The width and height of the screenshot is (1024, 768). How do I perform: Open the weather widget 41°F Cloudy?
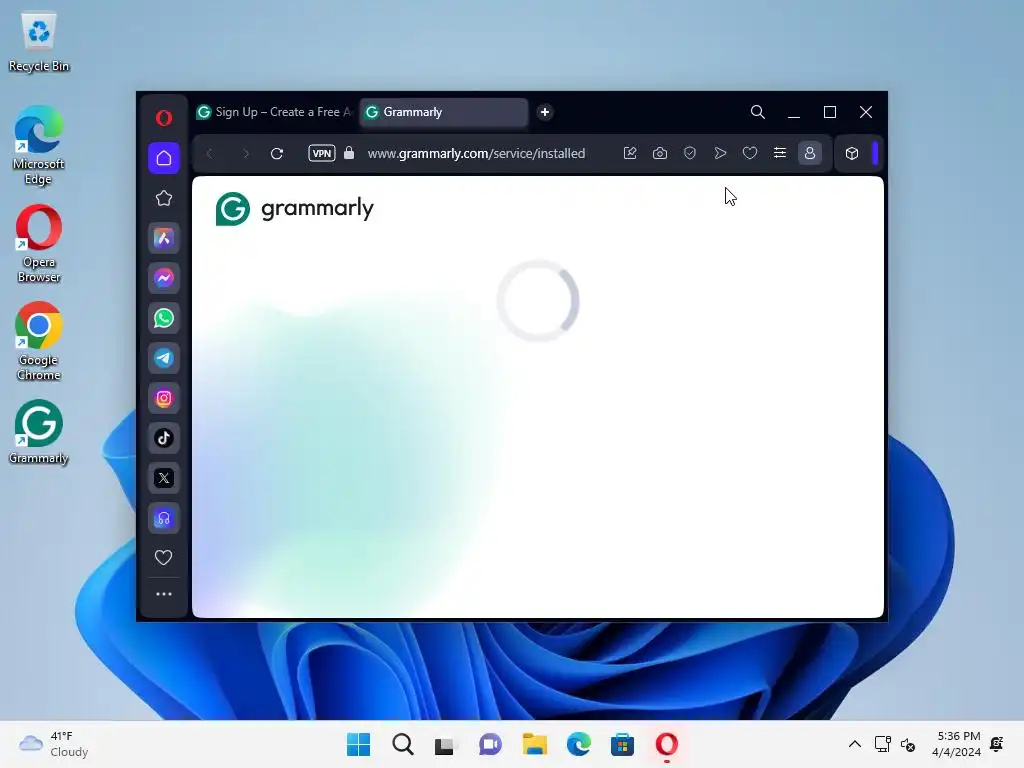coord(54,744)
